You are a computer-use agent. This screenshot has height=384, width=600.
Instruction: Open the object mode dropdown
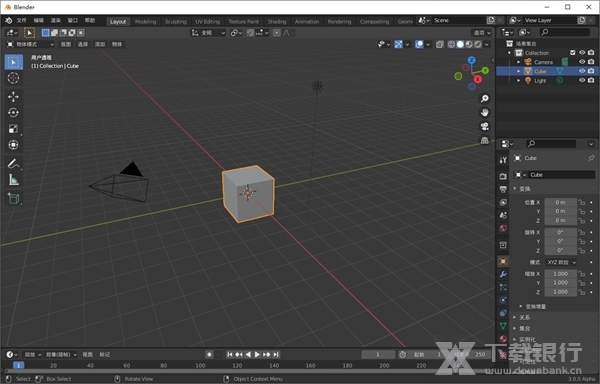[30, 44]
